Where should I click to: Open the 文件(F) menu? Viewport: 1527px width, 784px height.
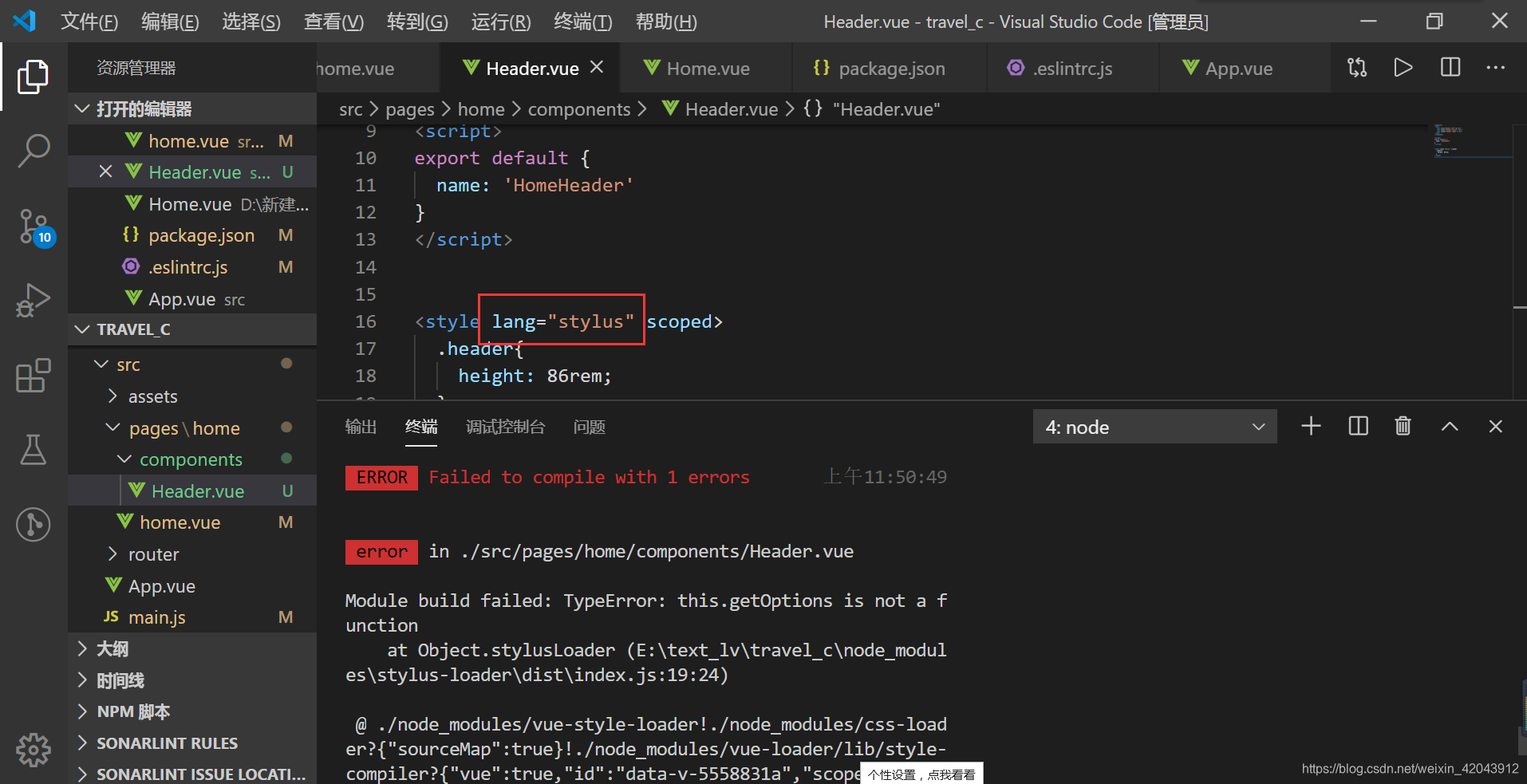pyautogui.click(x=89, y=22)
